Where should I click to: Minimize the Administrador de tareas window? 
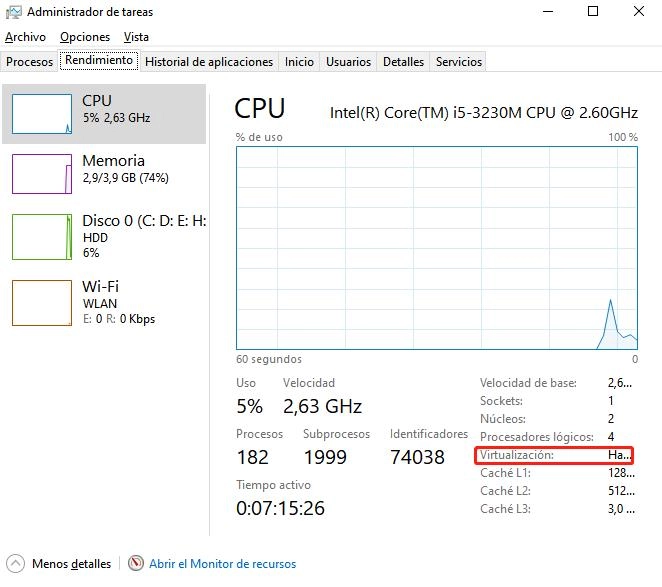(548, 12)
